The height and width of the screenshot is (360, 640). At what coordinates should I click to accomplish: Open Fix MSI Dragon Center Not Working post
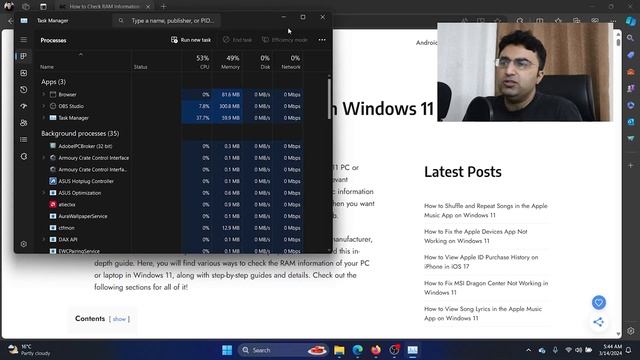point(486,288)
